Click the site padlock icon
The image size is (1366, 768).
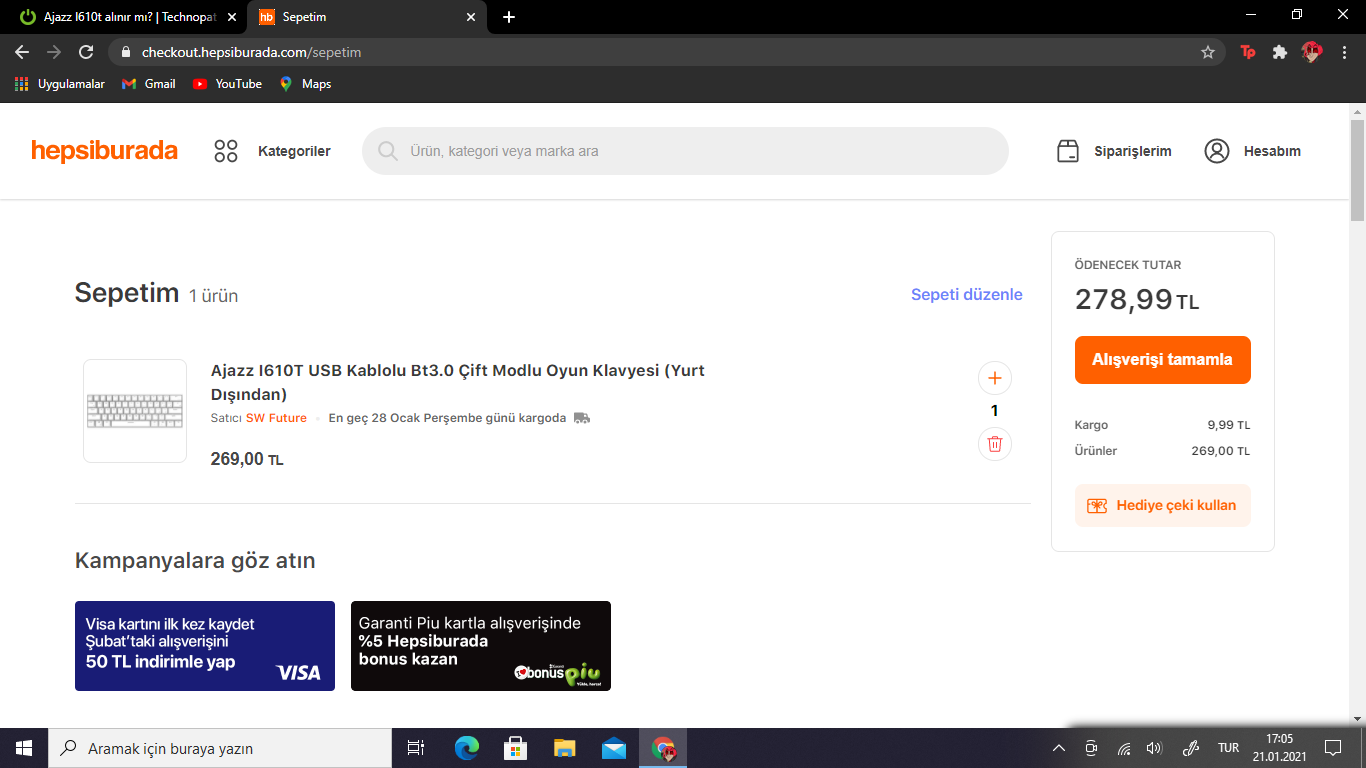coord(126,52)
